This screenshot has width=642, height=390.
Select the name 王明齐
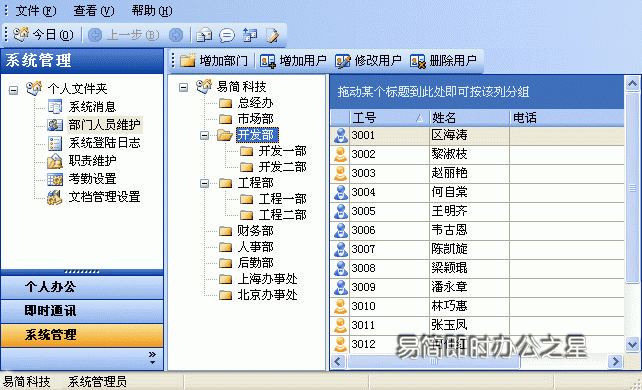449,211
